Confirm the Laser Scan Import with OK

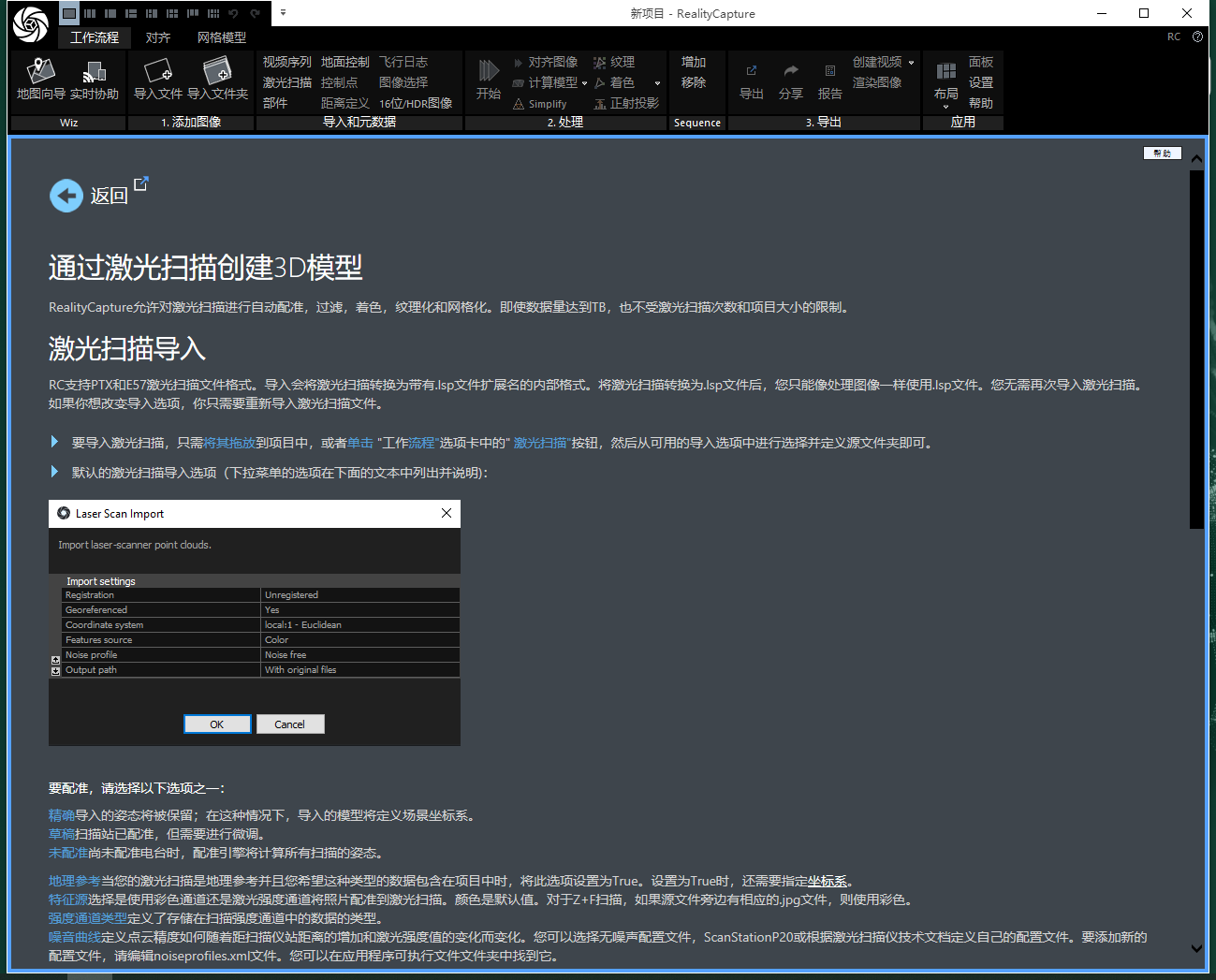pyautogui.click(x=217, y=724)
